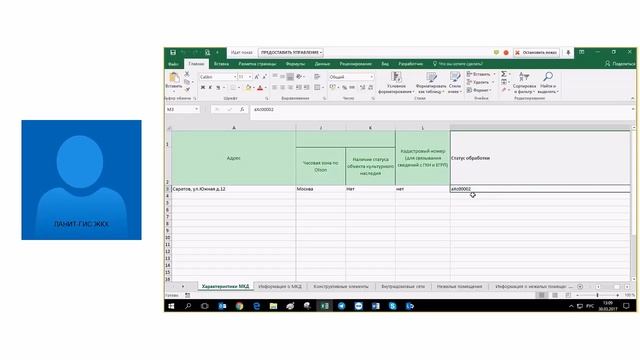Image resolution: width=640 pixels, height=360 pixels.
Task: Click the red record indicator icon
Action: [506, 53]
